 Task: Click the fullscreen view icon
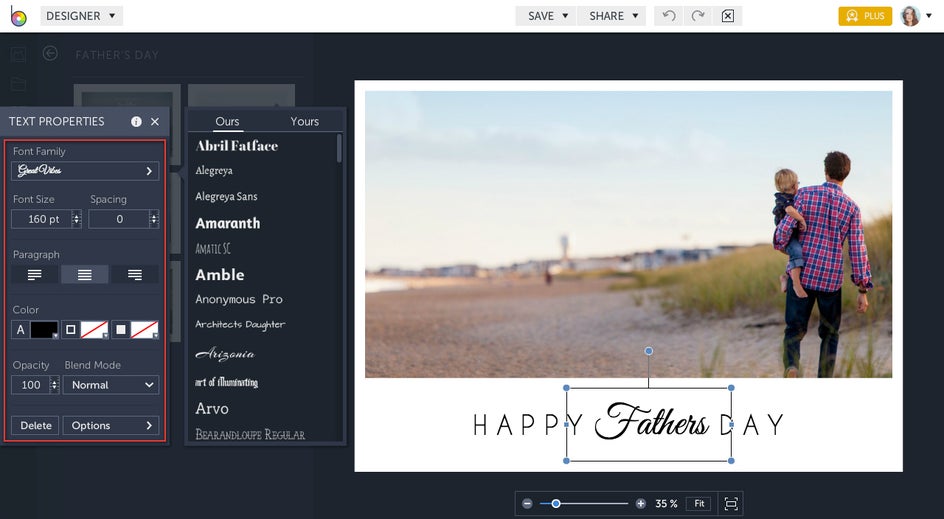pos(731,503)
